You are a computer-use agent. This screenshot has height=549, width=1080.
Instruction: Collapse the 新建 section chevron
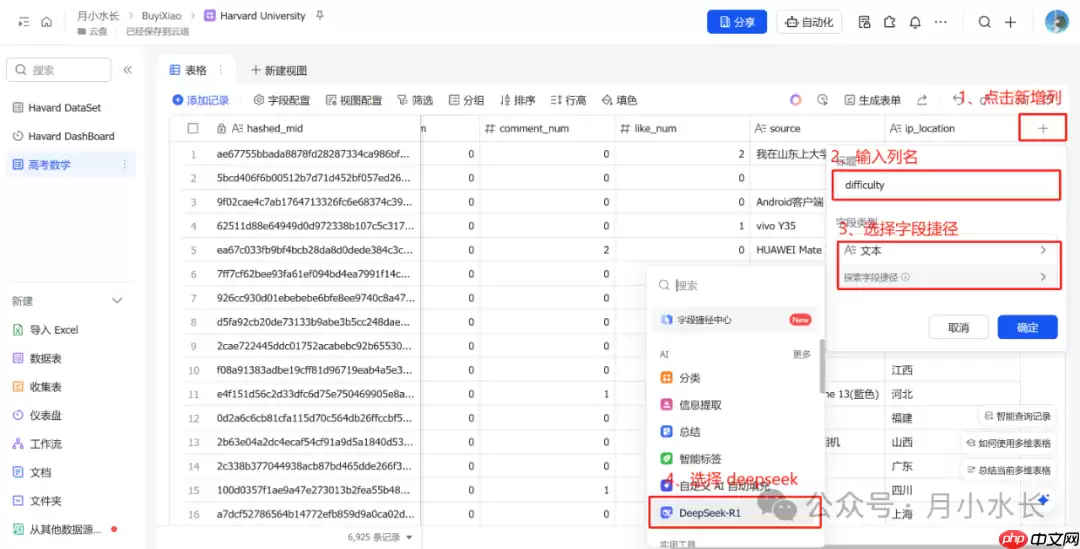(x=117, y=300)
